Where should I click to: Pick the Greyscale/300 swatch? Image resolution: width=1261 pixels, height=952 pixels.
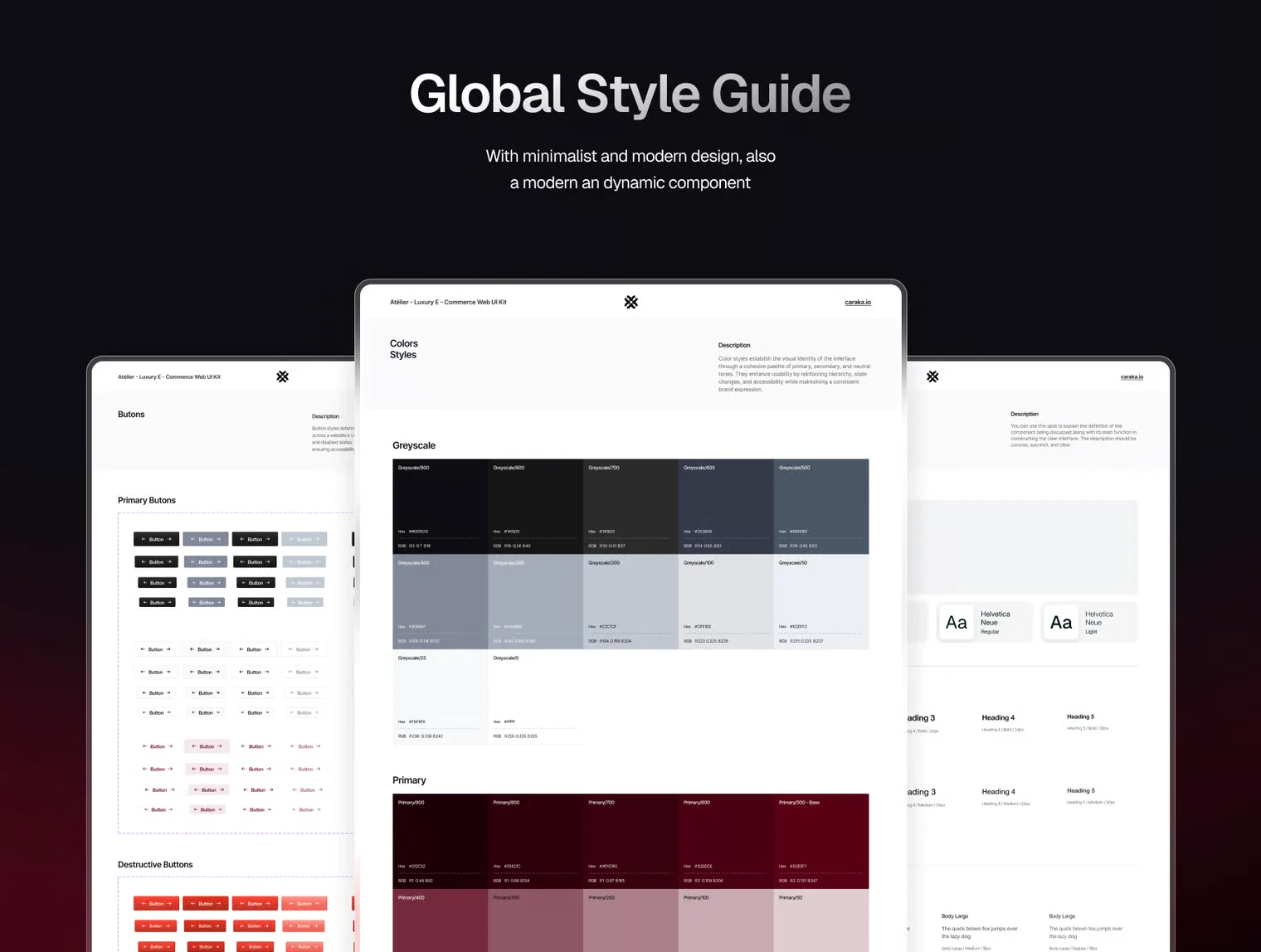point(535,601)
